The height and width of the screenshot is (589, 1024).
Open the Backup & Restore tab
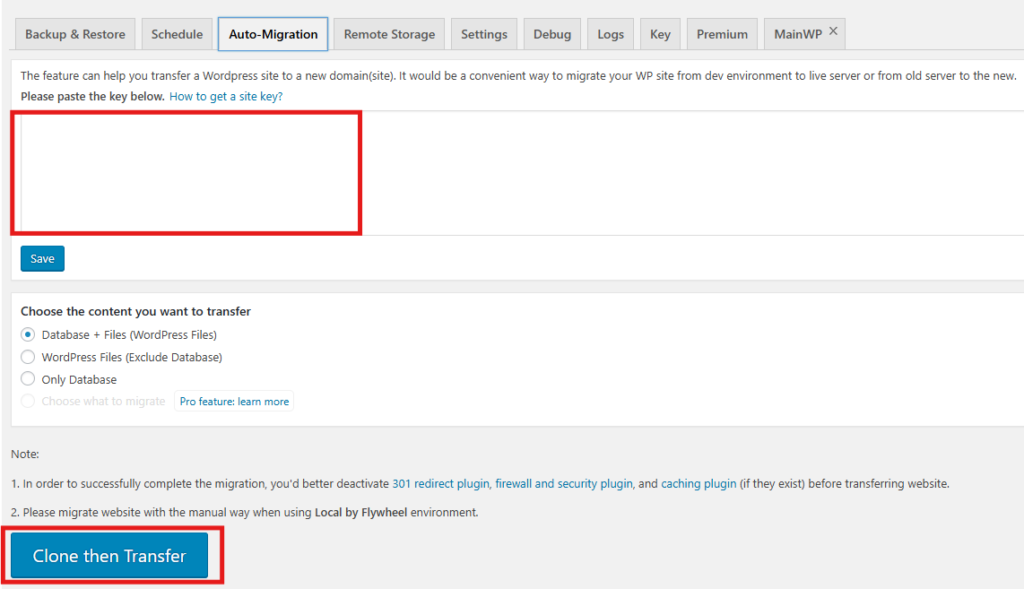(75, 34)
